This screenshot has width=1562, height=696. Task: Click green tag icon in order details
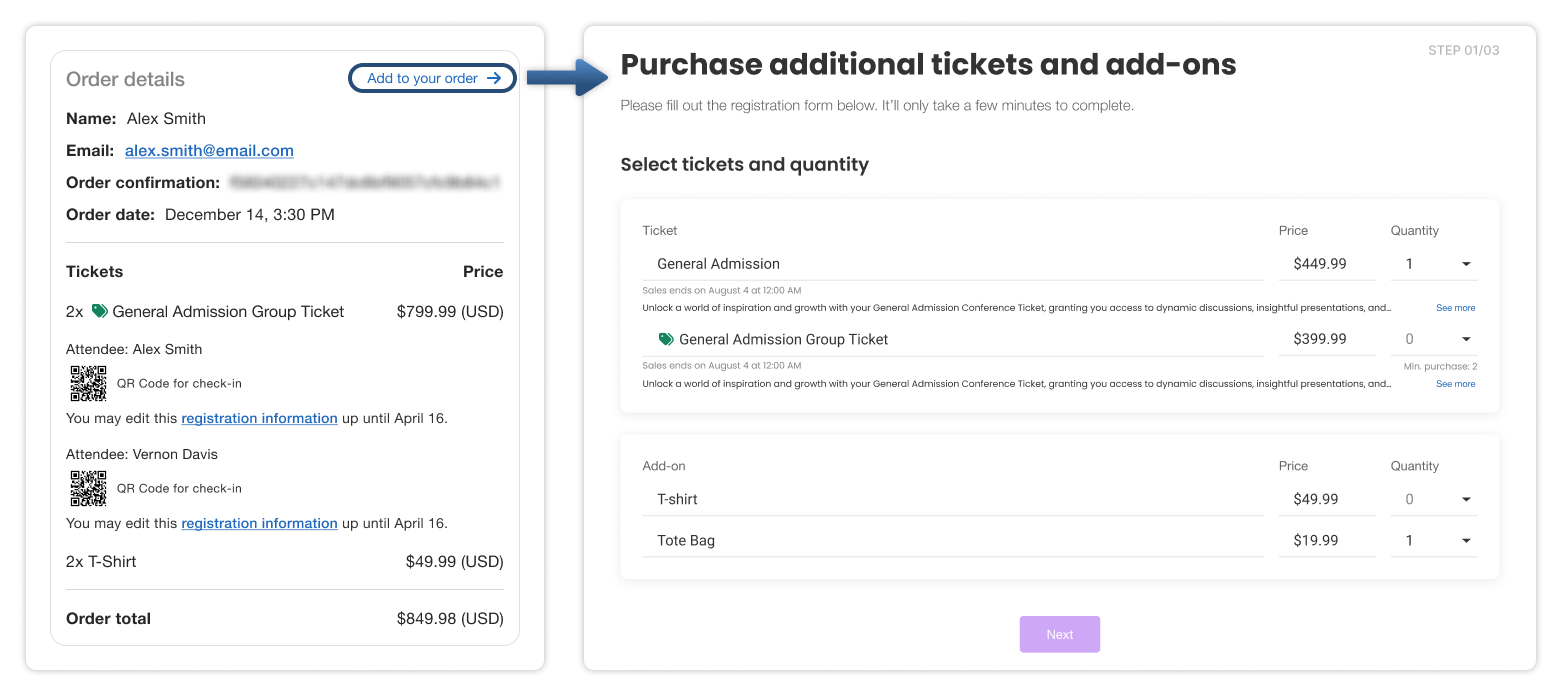point(99,311)
